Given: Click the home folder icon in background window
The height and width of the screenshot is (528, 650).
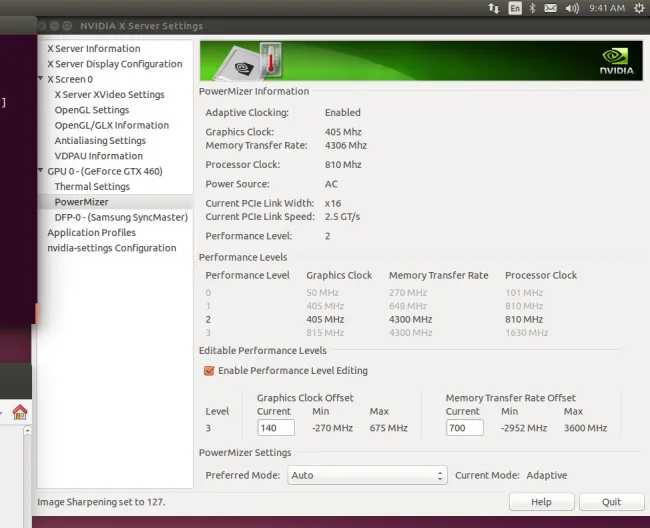Looking at the screenshot, I should [19, 412].
